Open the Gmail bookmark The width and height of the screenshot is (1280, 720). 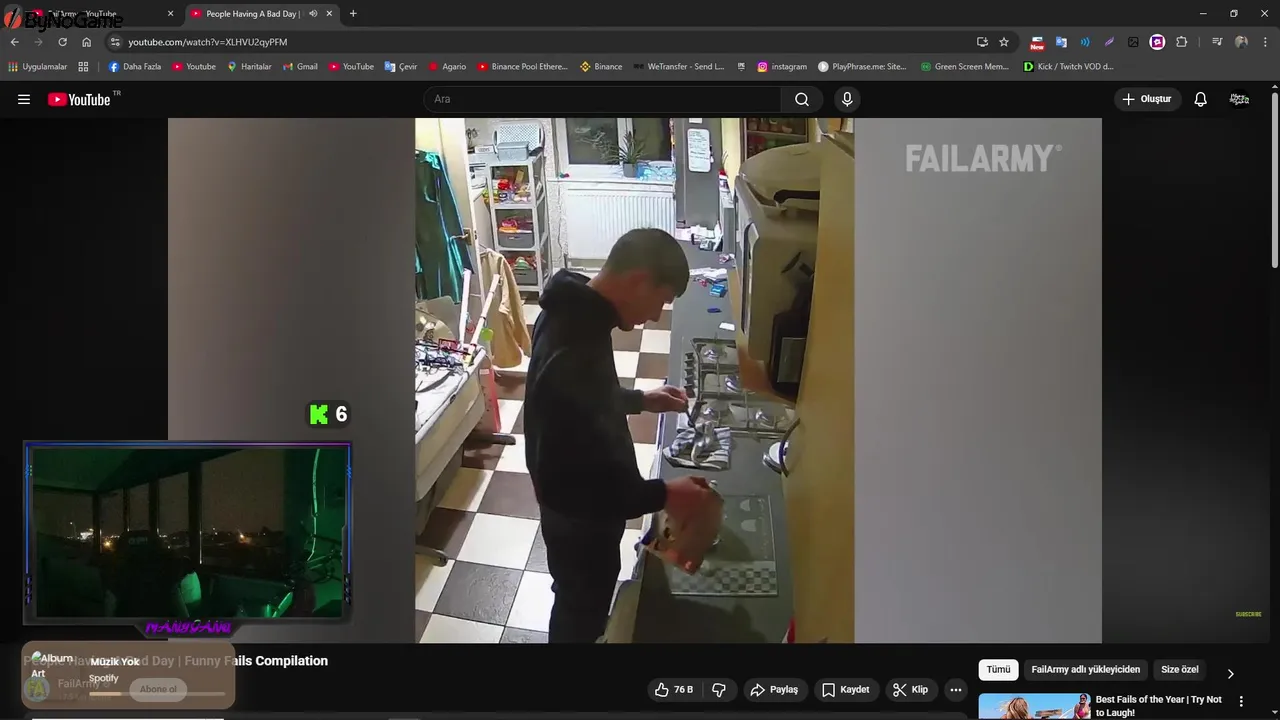(300, 67)
